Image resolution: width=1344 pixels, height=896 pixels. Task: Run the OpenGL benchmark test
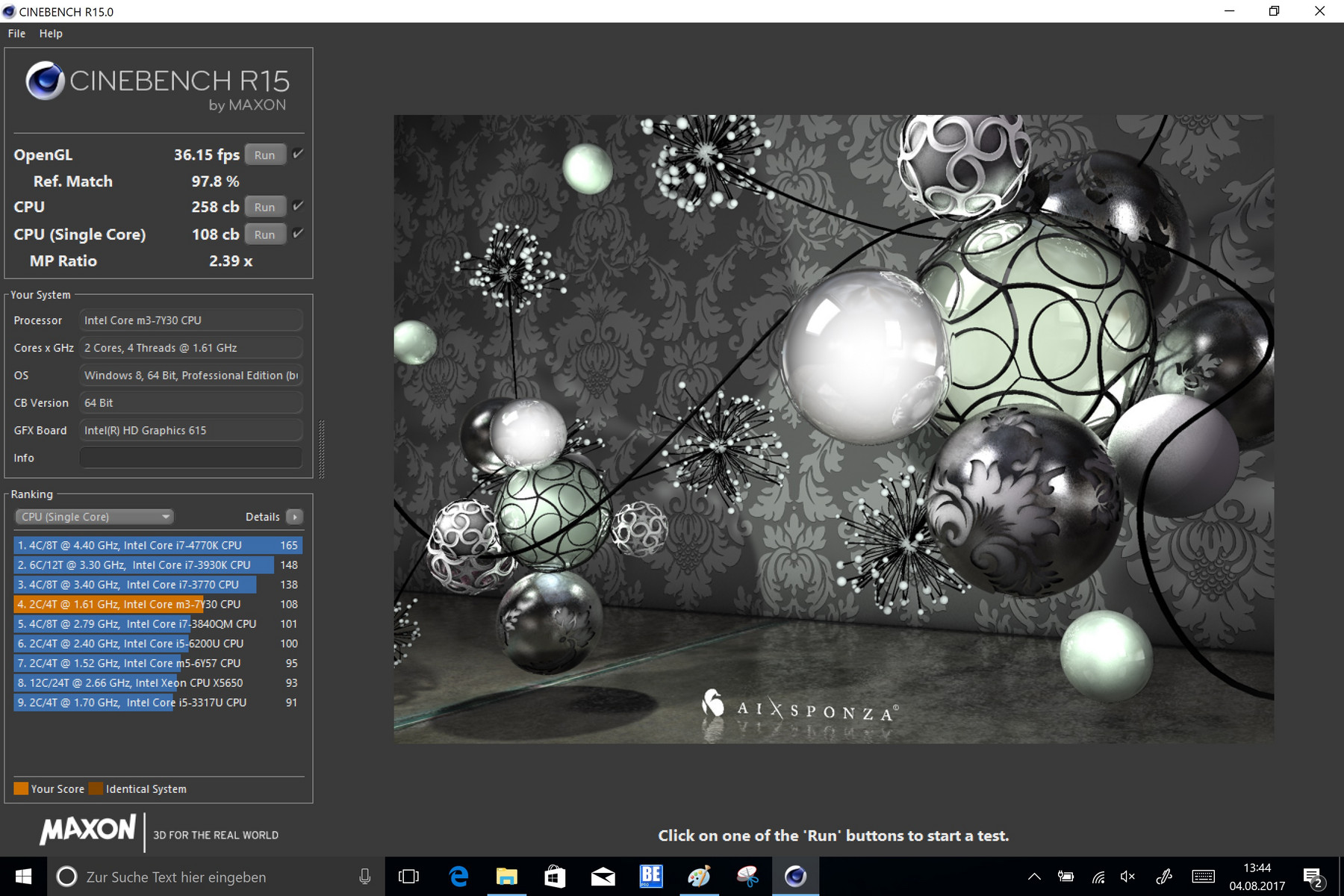coord(265,155)
